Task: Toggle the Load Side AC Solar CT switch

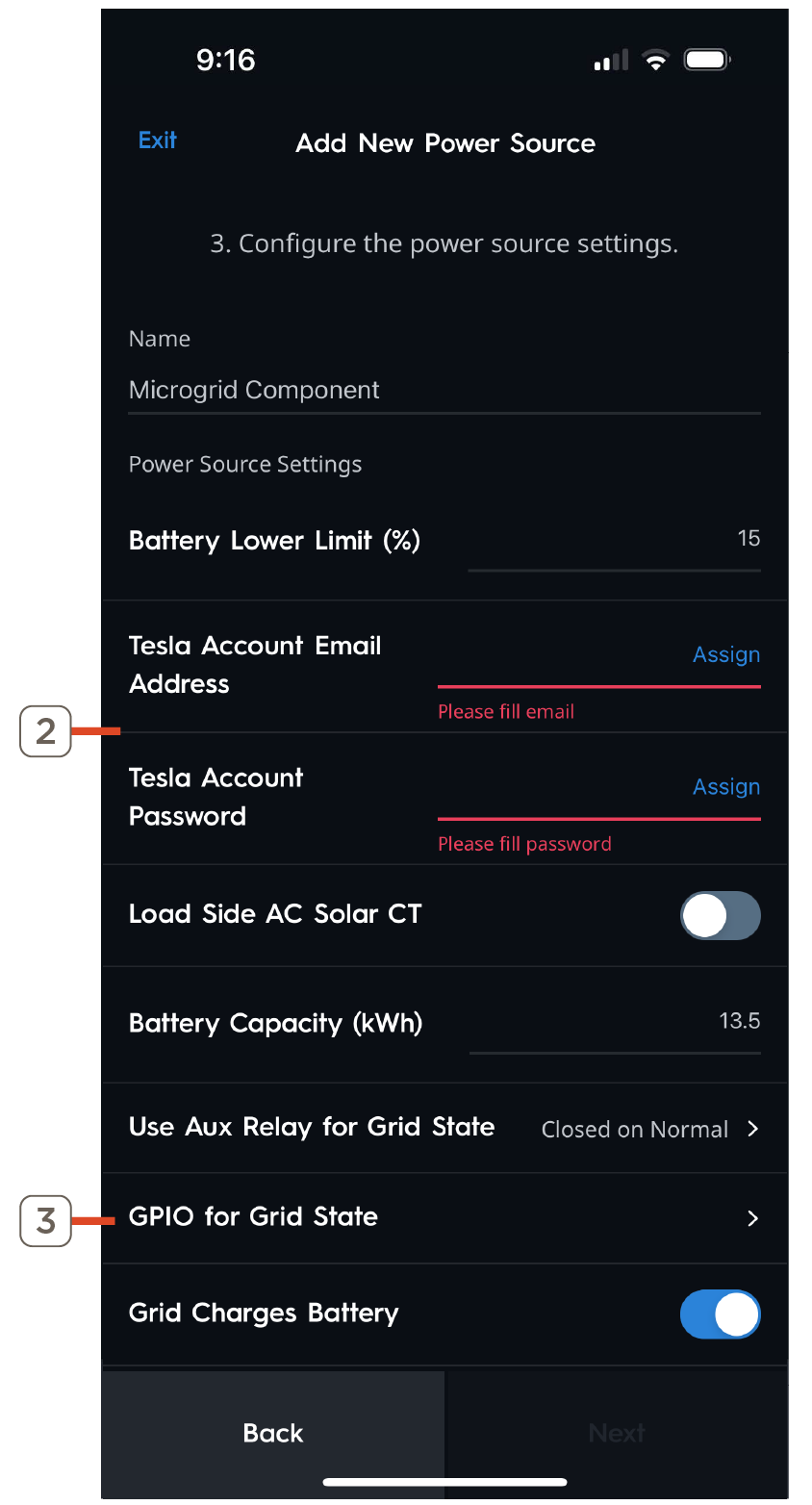Action: (x=720, y=915)
